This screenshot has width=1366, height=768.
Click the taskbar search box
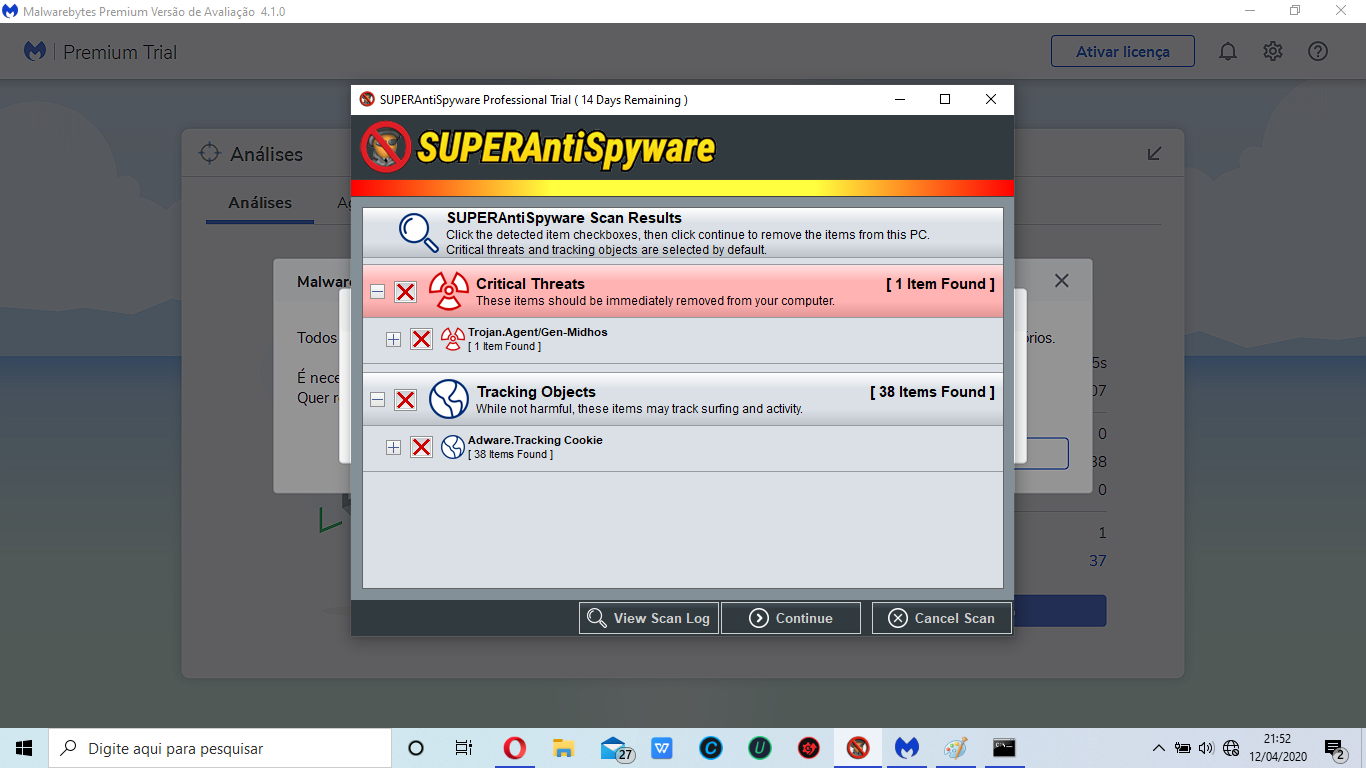(x=220, y=748)
